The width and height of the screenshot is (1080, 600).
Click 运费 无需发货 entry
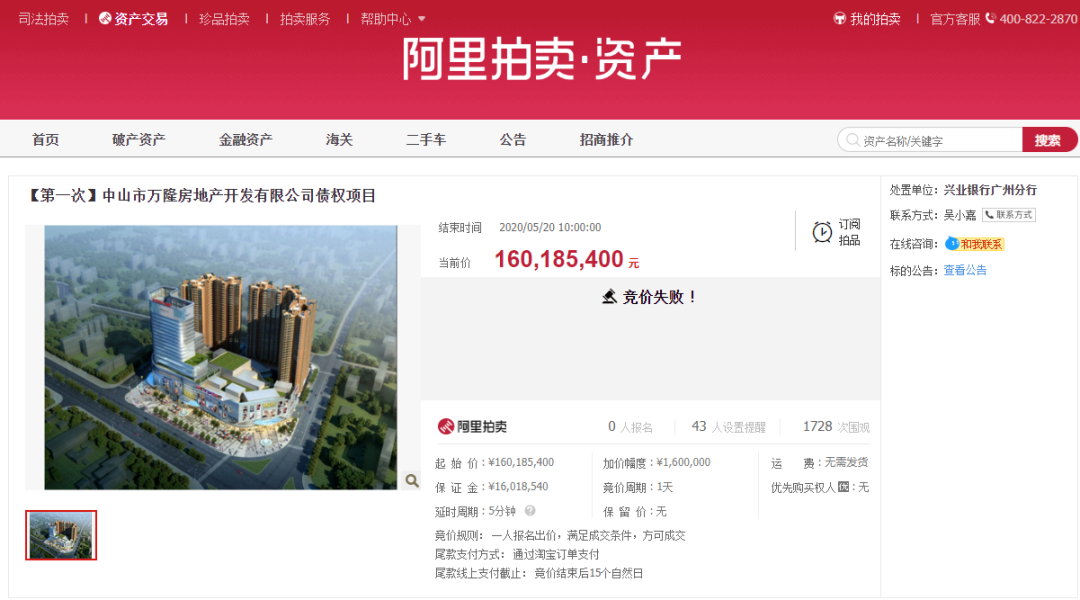click(819, 462)
